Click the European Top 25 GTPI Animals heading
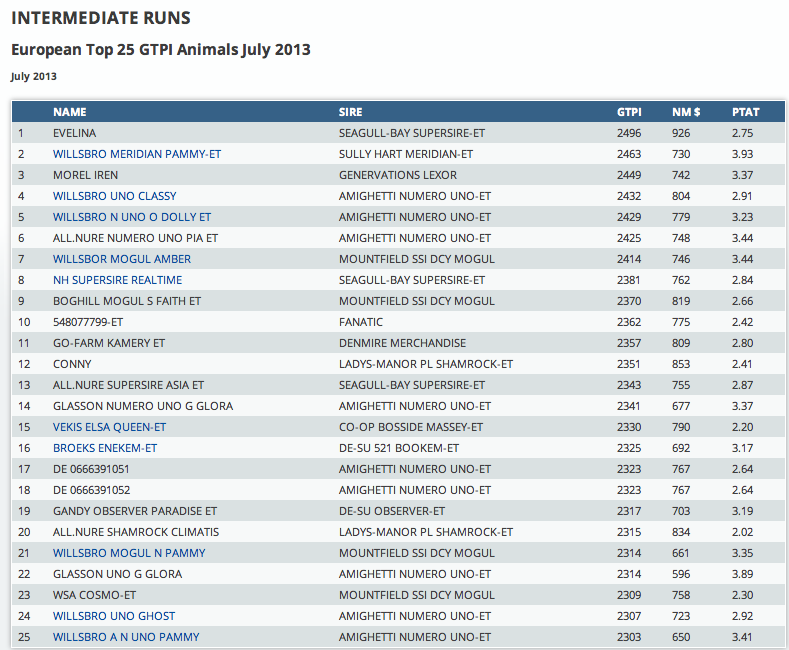789x650 pixels. click(160, 49)
